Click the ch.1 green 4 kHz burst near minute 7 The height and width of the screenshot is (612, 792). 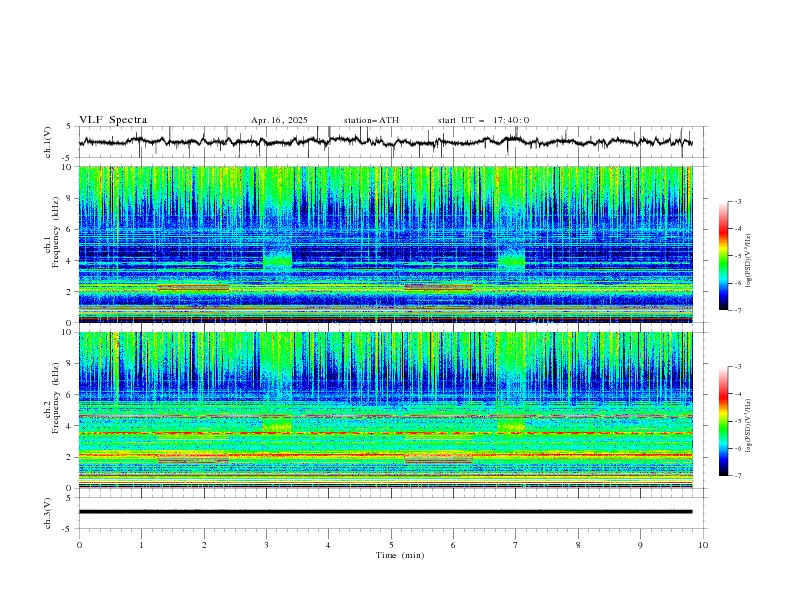click(x=511, y=259)
